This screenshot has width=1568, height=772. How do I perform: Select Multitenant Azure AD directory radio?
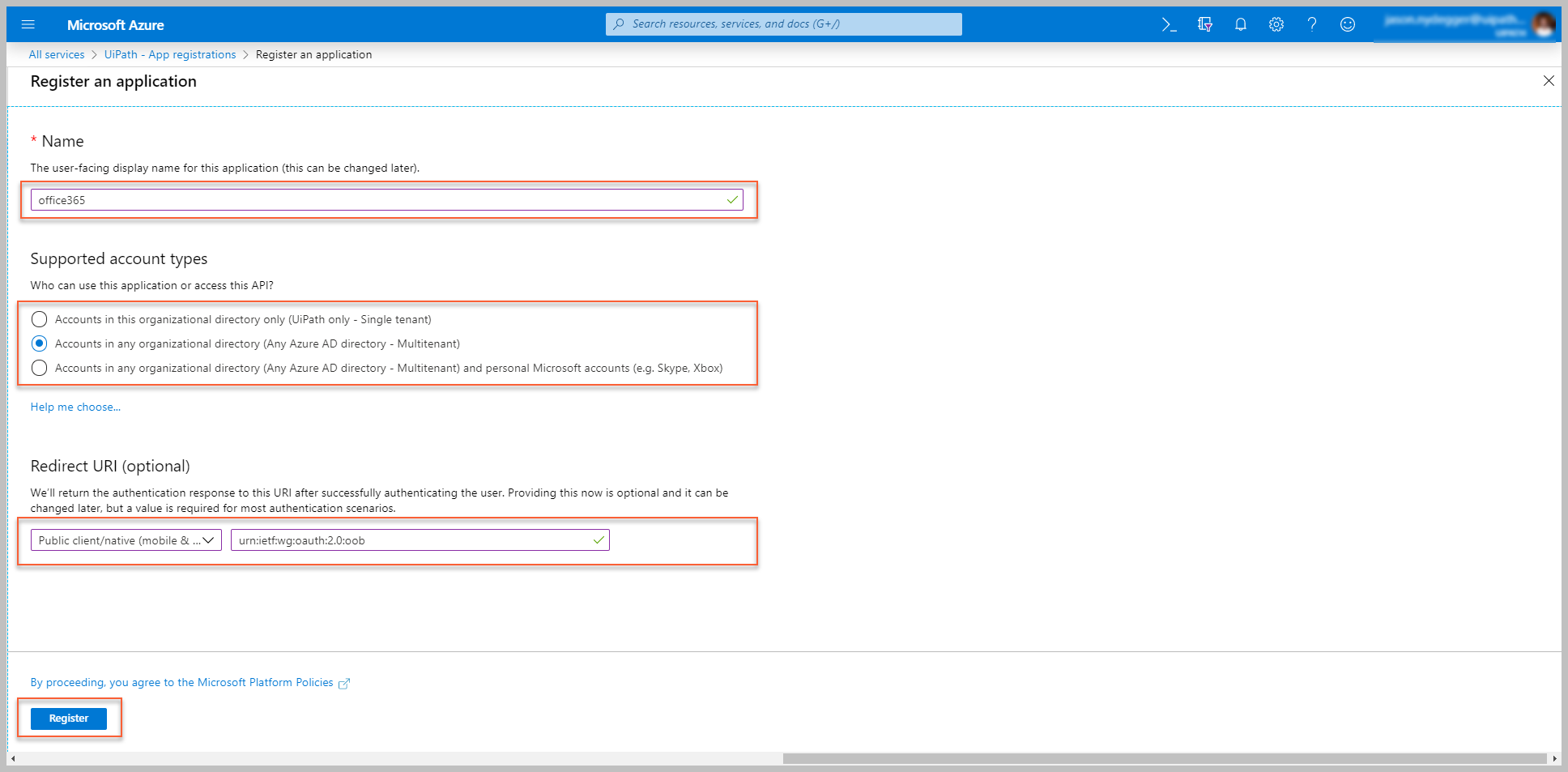[39, 343]
